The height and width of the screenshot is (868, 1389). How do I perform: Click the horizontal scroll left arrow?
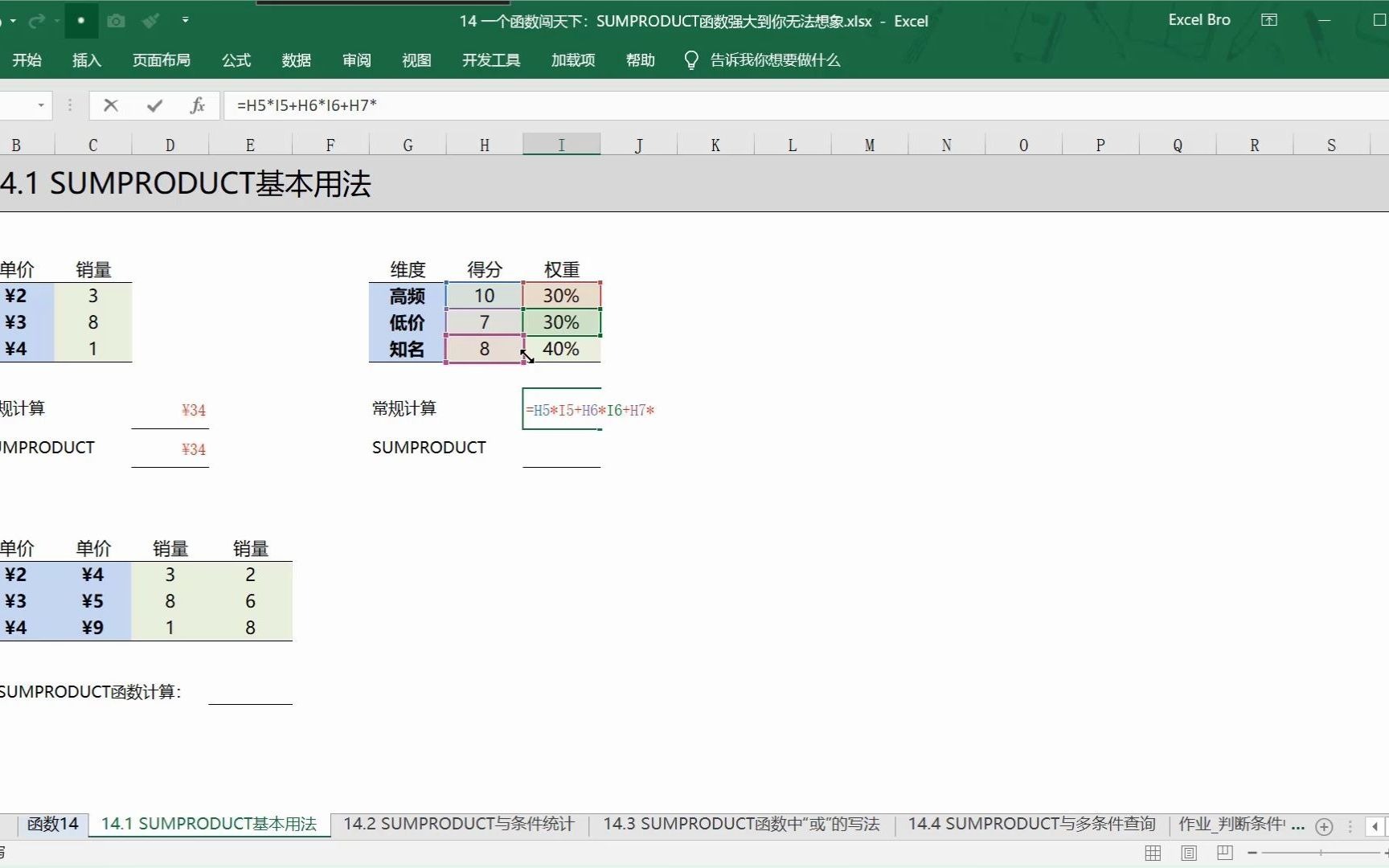point(1375,826)
